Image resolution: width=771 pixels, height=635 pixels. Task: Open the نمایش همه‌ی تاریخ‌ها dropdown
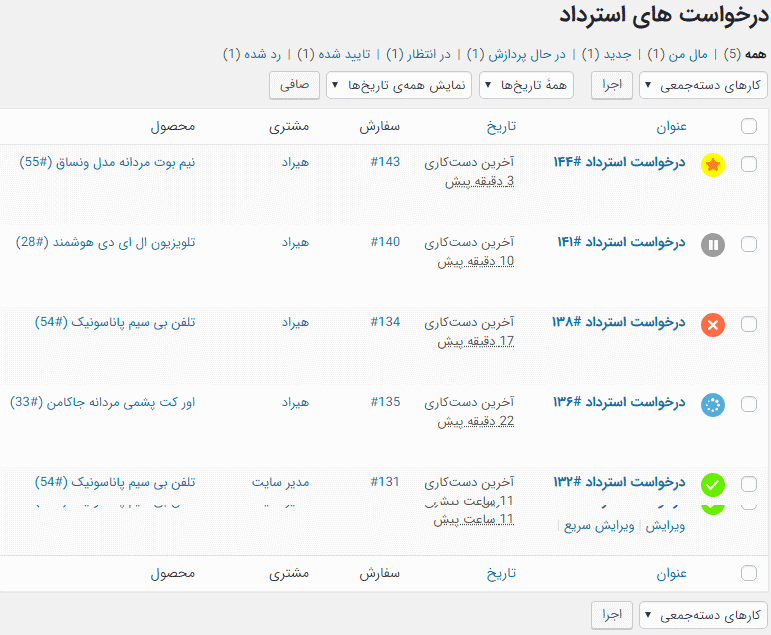coord(399,86)
